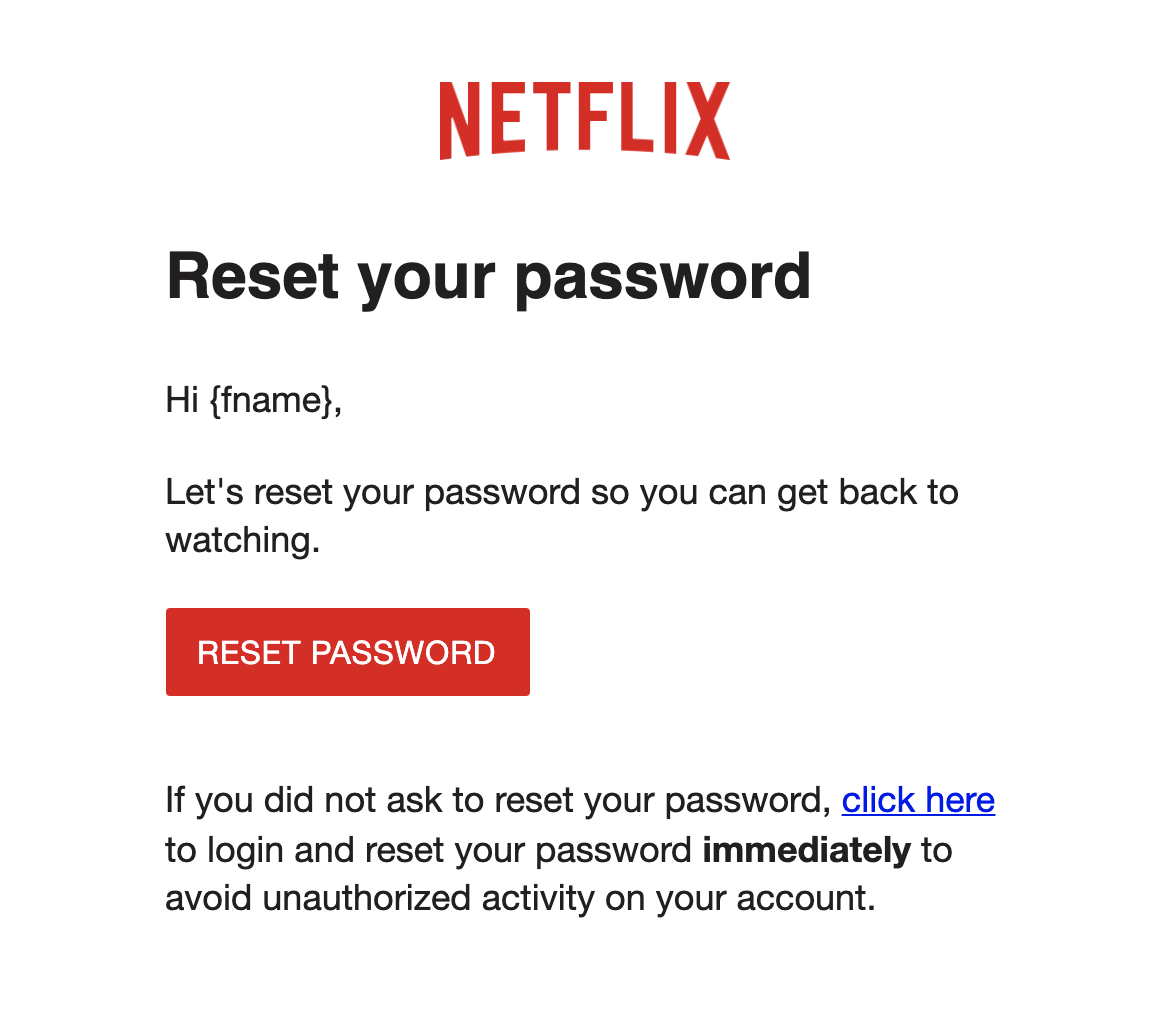Image resolution: width=1170 pixels, height=1012 pixels.
Task: Click the blue underlined hyperlink
Action: coord(918,799)
